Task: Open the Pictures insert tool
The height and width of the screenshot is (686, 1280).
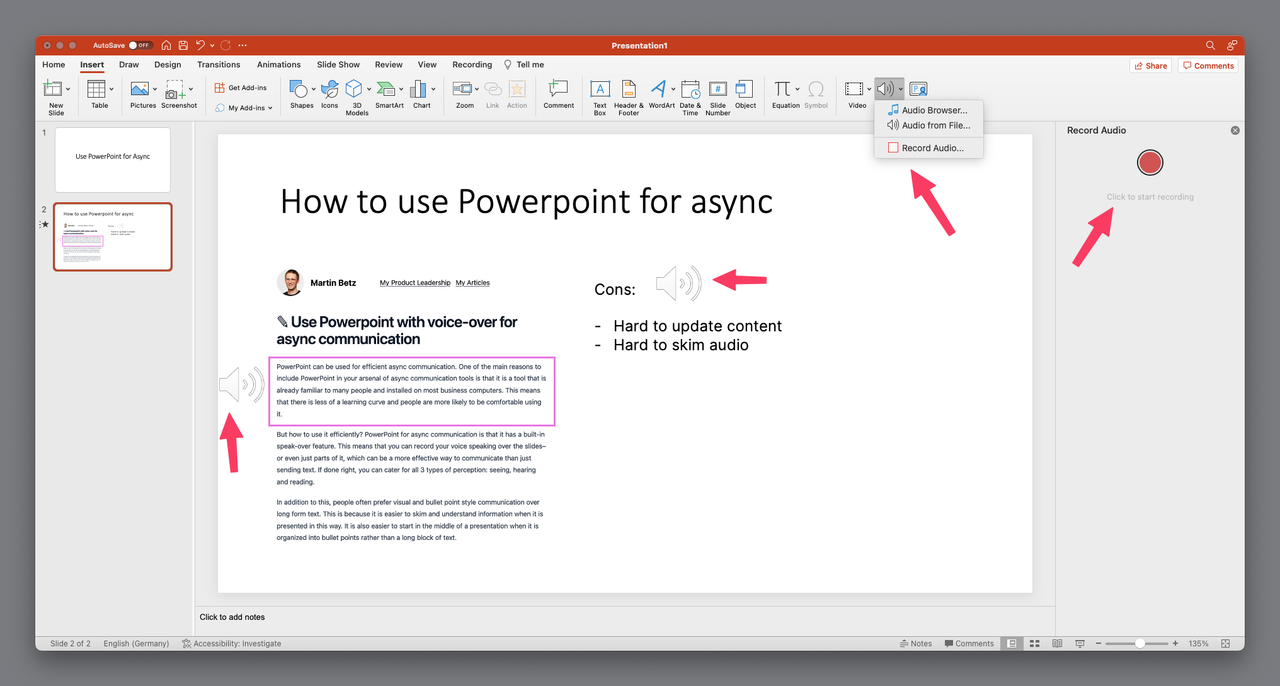Action: coord(140,89)
